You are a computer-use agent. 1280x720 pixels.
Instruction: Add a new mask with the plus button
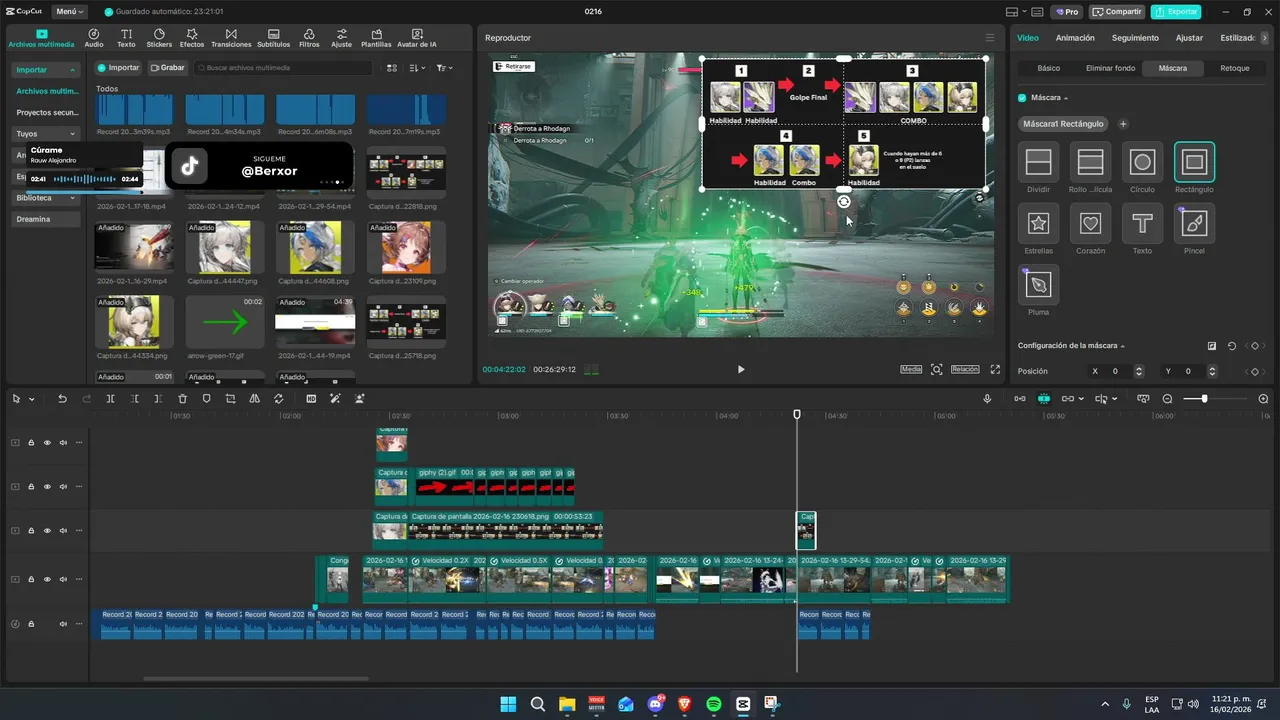[x=1123, y=124]
